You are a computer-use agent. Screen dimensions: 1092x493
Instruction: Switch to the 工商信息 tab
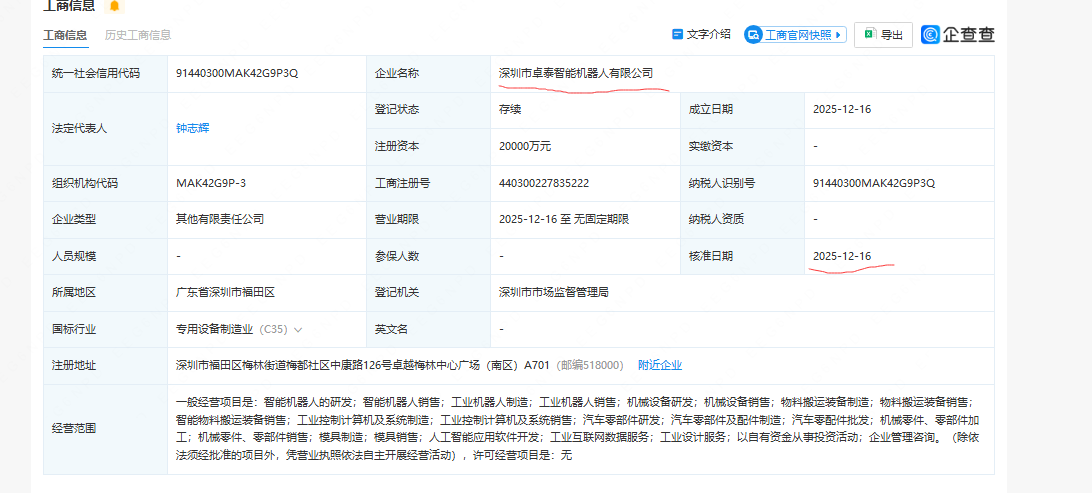tap(65, 35)
